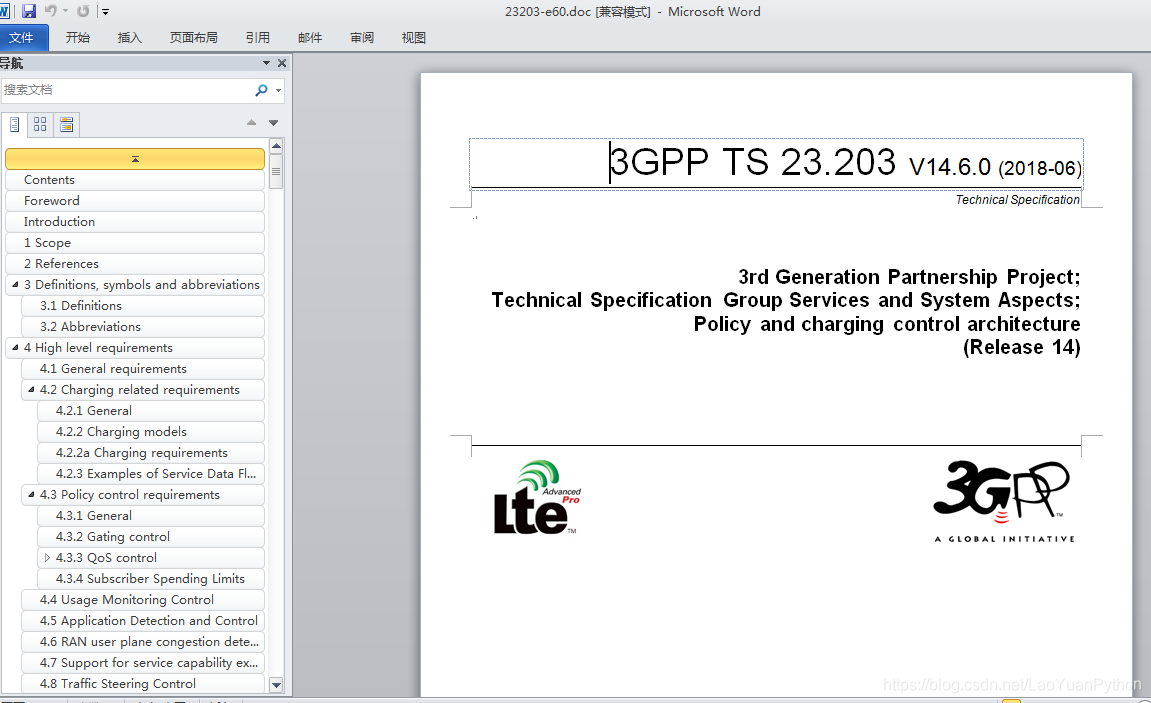Switch to the 邮件 (Mailings) ribbon tab

[x=310, y=37]
